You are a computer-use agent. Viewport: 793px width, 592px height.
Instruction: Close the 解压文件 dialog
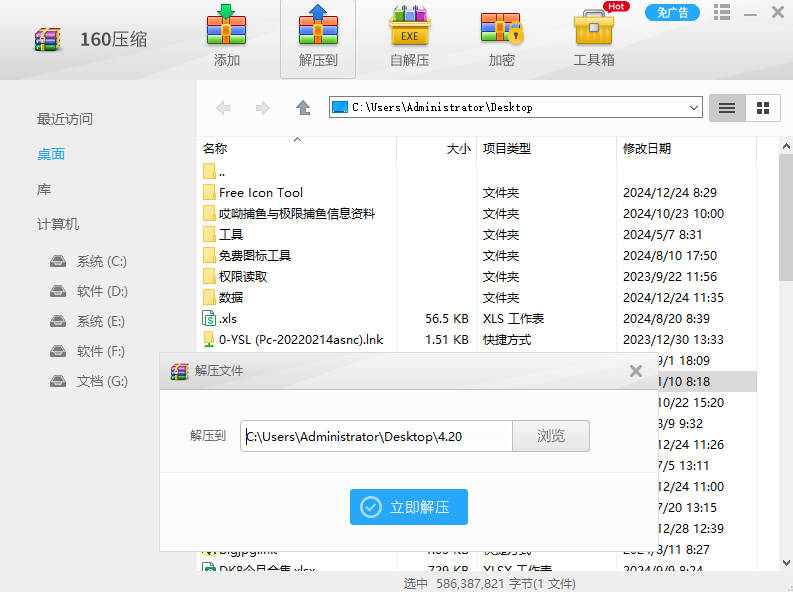[x=635, y=371]
